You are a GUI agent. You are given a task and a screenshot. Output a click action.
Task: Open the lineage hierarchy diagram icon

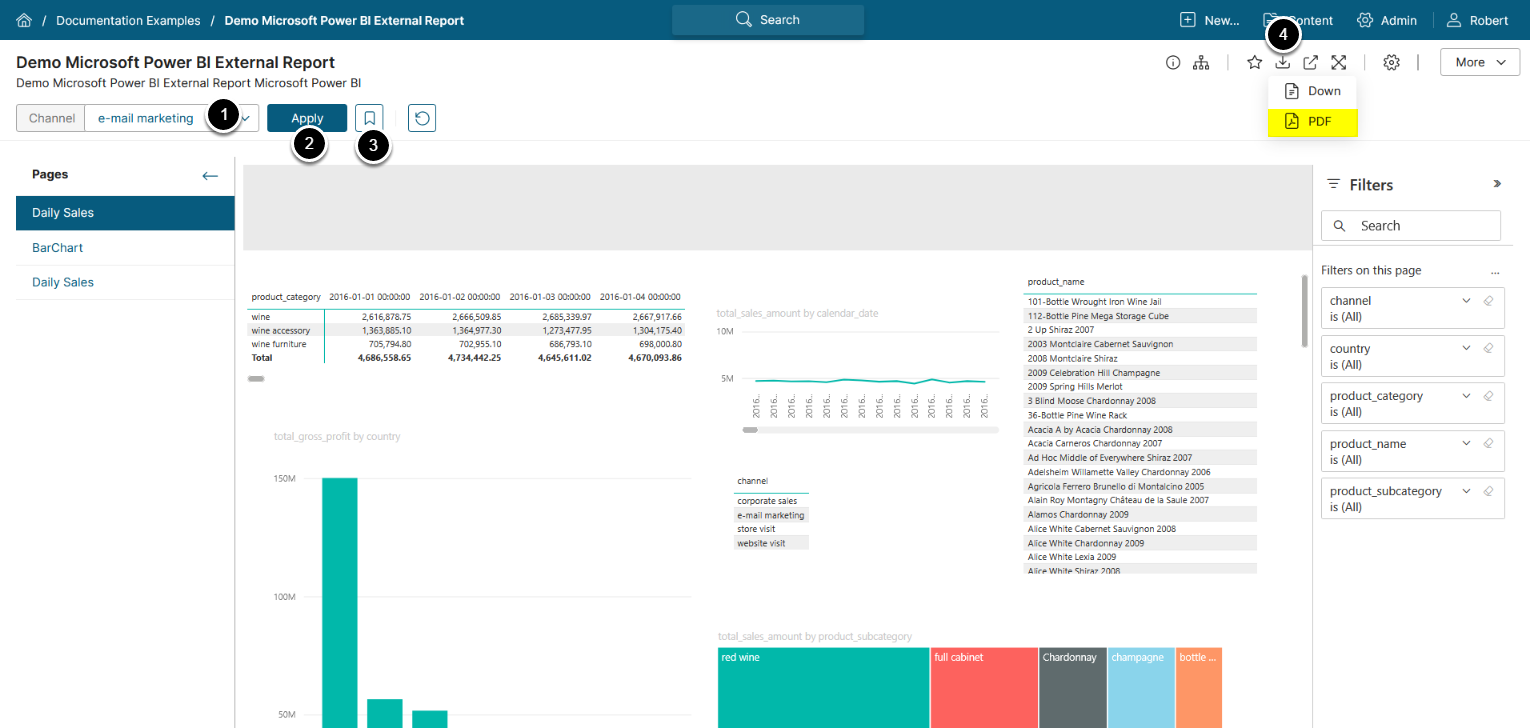pos(1201,62)
